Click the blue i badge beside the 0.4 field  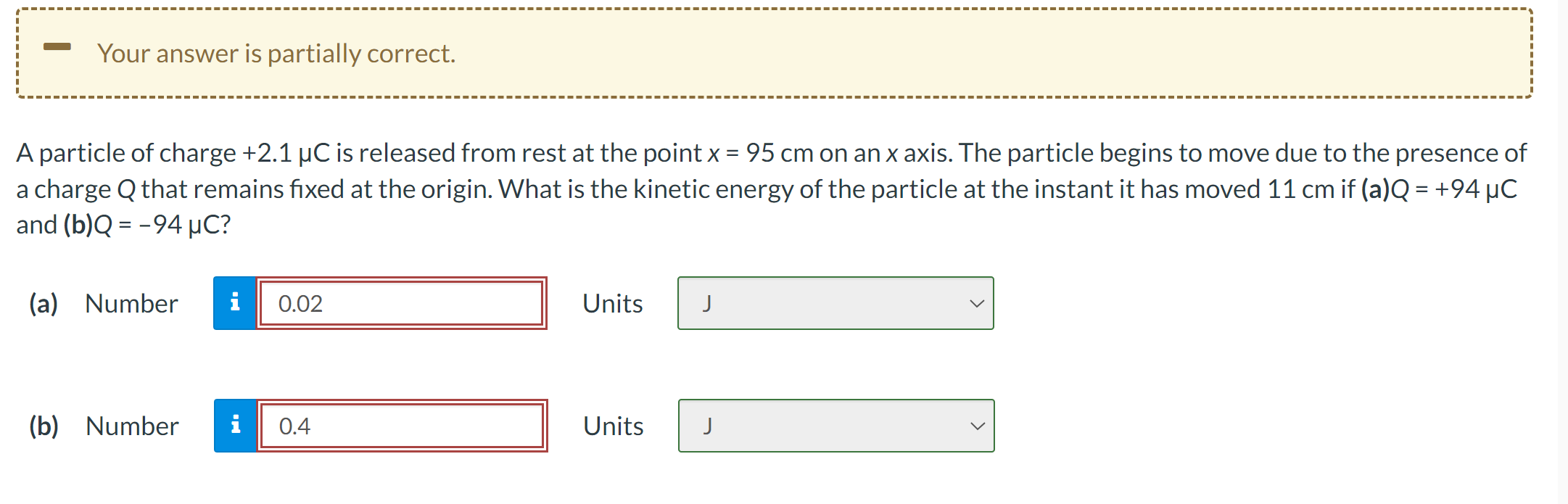coord(234,426)
